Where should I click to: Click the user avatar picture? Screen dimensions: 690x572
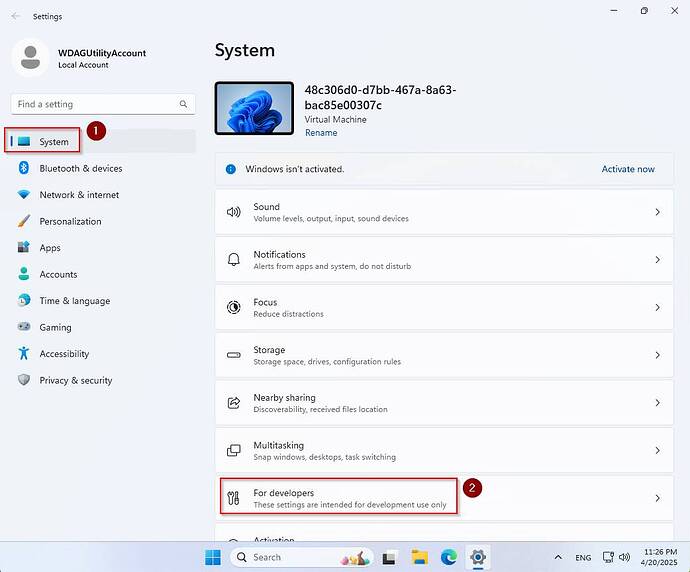click(30, 58)
